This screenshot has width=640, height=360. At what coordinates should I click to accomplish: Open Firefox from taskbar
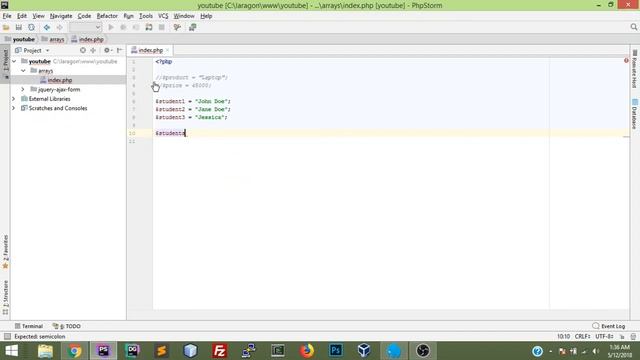pyautogui.click(x=307, y=351)
